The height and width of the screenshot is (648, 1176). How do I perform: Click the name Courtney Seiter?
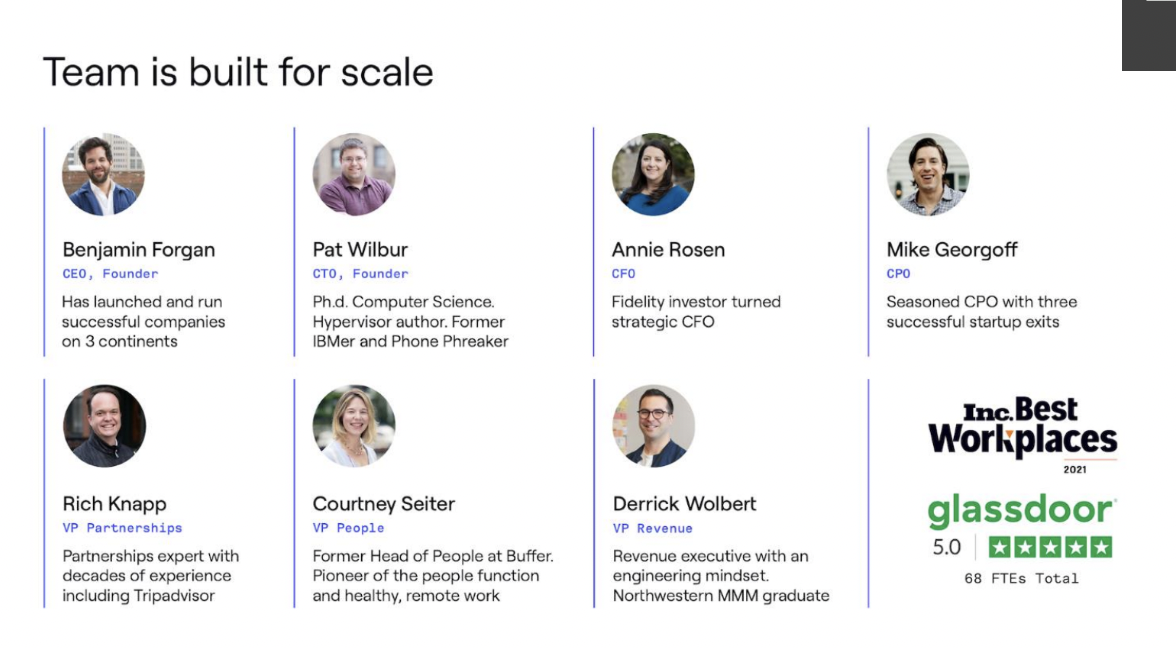(x=384, y=504)
